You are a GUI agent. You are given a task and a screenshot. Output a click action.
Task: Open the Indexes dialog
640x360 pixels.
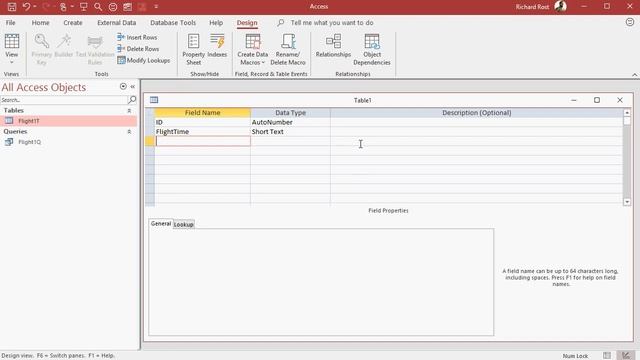(217, 46)
